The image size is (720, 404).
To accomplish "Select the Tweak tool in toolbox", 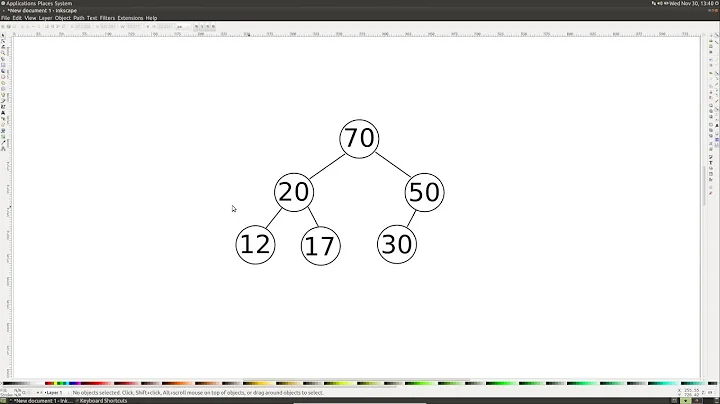I will (x=3, y=47).
